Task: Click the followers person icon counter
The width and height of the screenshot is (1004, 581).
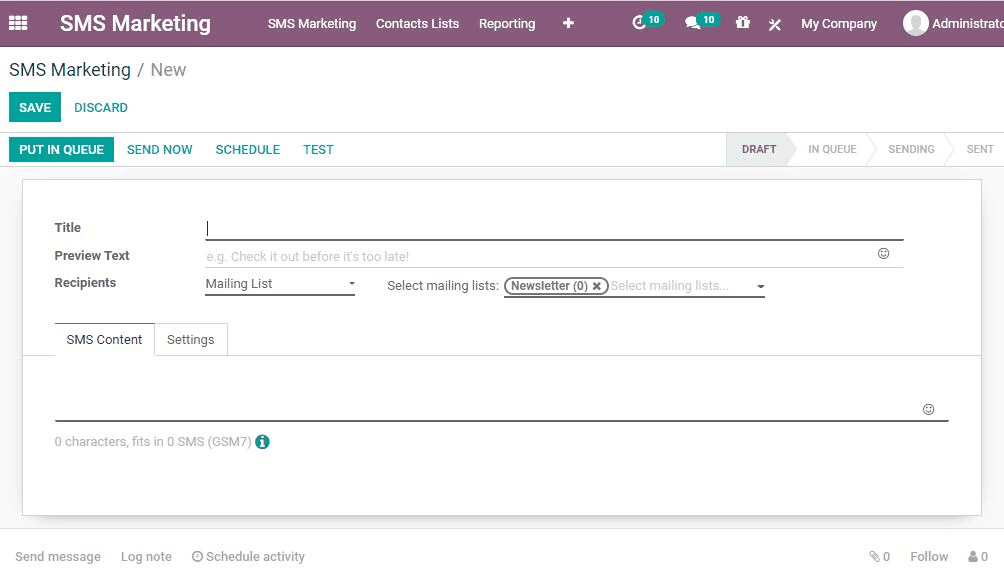Action: coord(978,556)
